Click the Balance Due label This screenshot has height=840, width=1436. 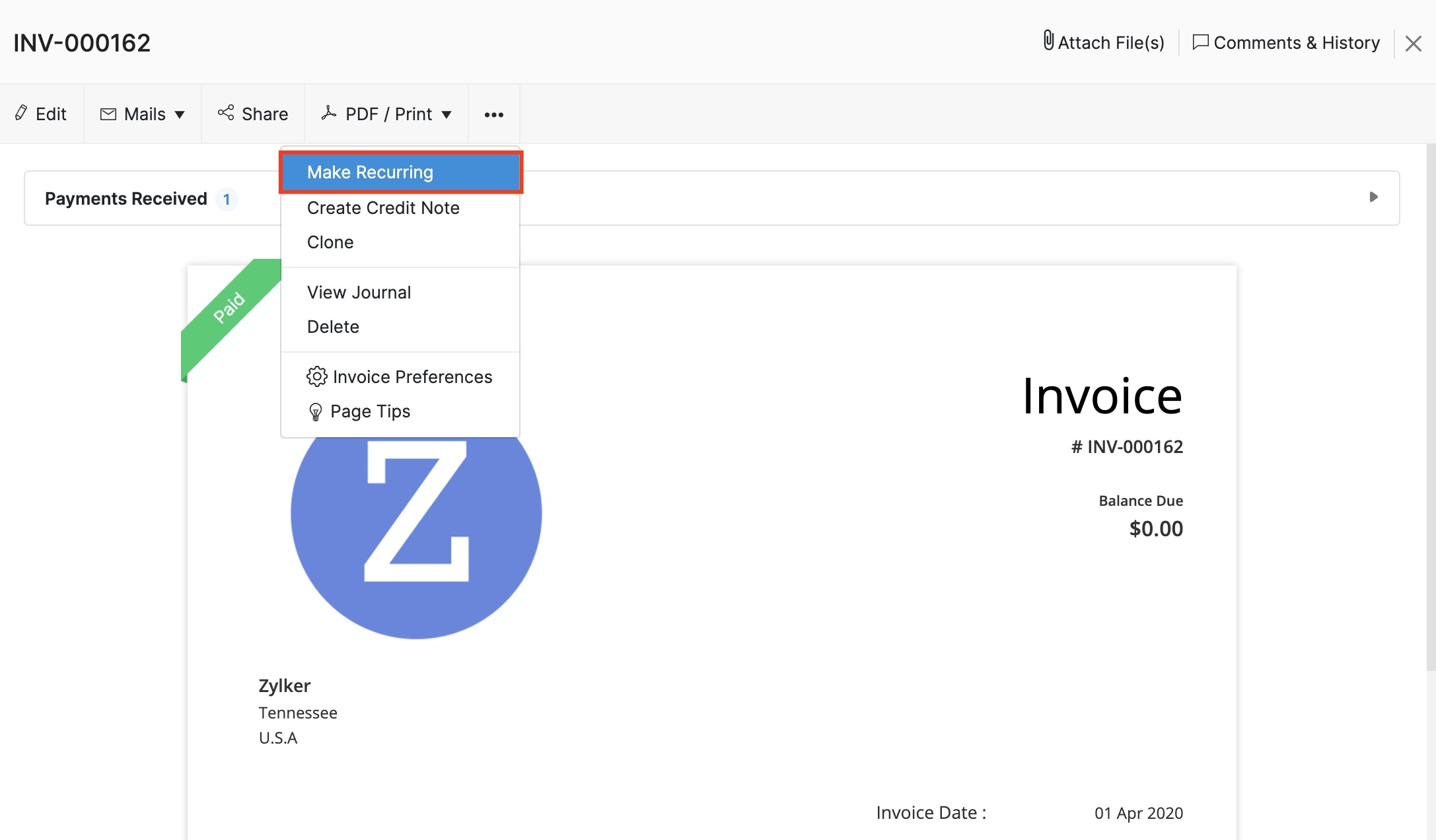(x=1141, y=501)
